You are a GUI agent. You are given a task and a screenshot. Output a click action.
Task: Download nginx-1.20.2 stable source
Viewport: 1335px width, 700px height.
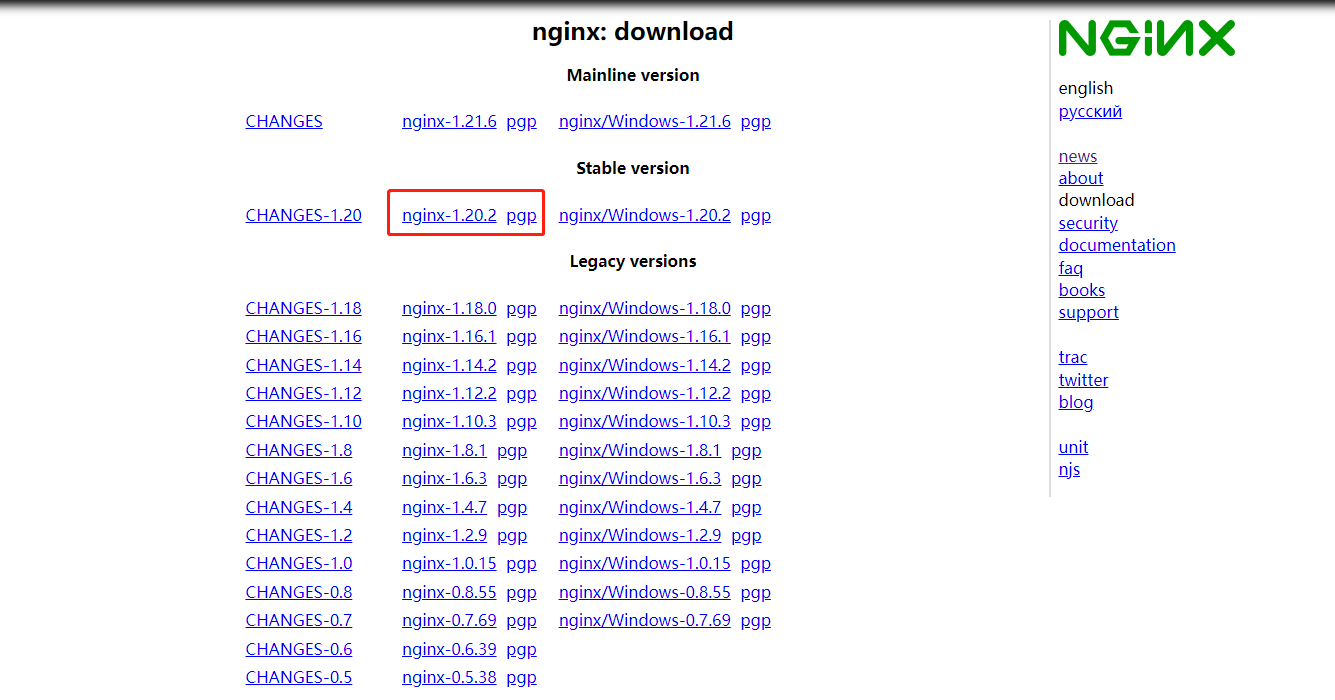point(449,215)
